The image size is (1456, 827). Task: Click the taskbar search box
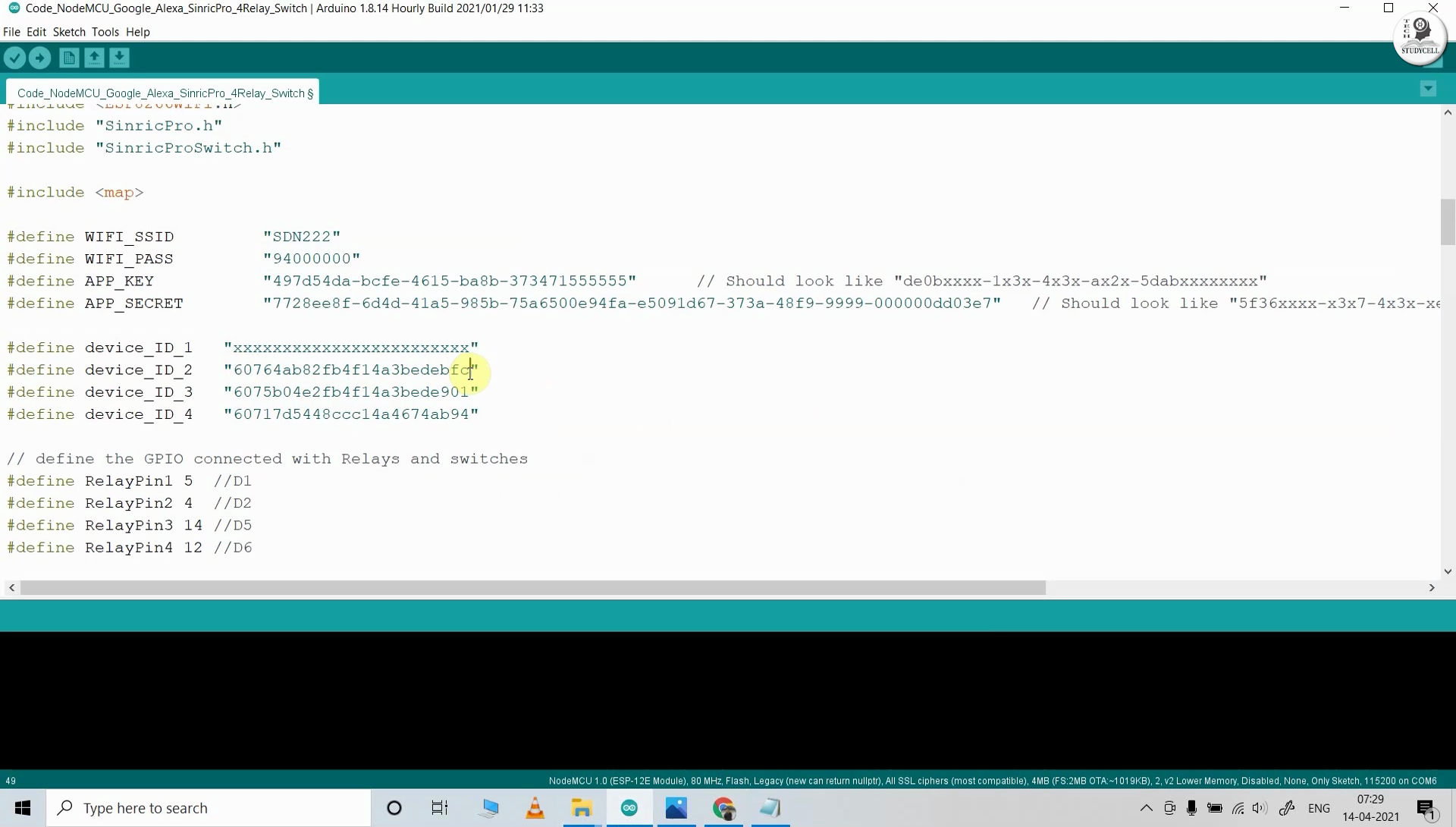point(209,808)
